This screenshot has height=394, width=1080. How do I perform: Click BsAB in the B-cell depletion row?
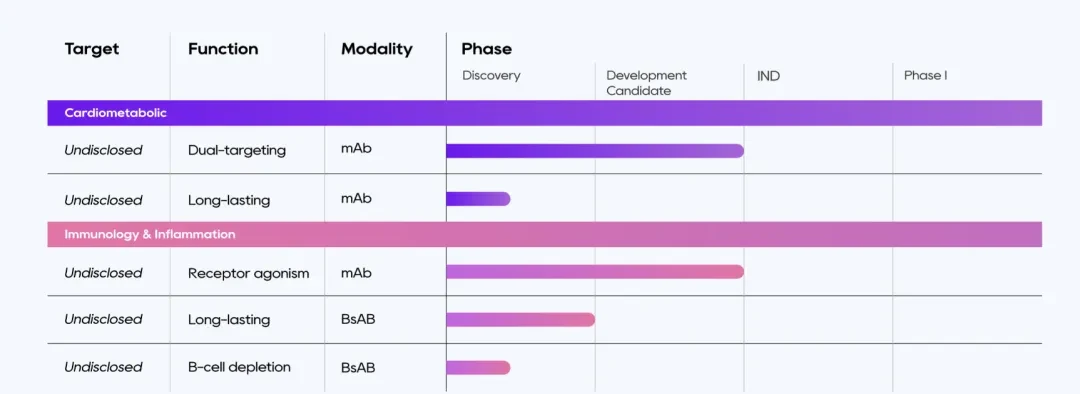(x=358, y=367)
